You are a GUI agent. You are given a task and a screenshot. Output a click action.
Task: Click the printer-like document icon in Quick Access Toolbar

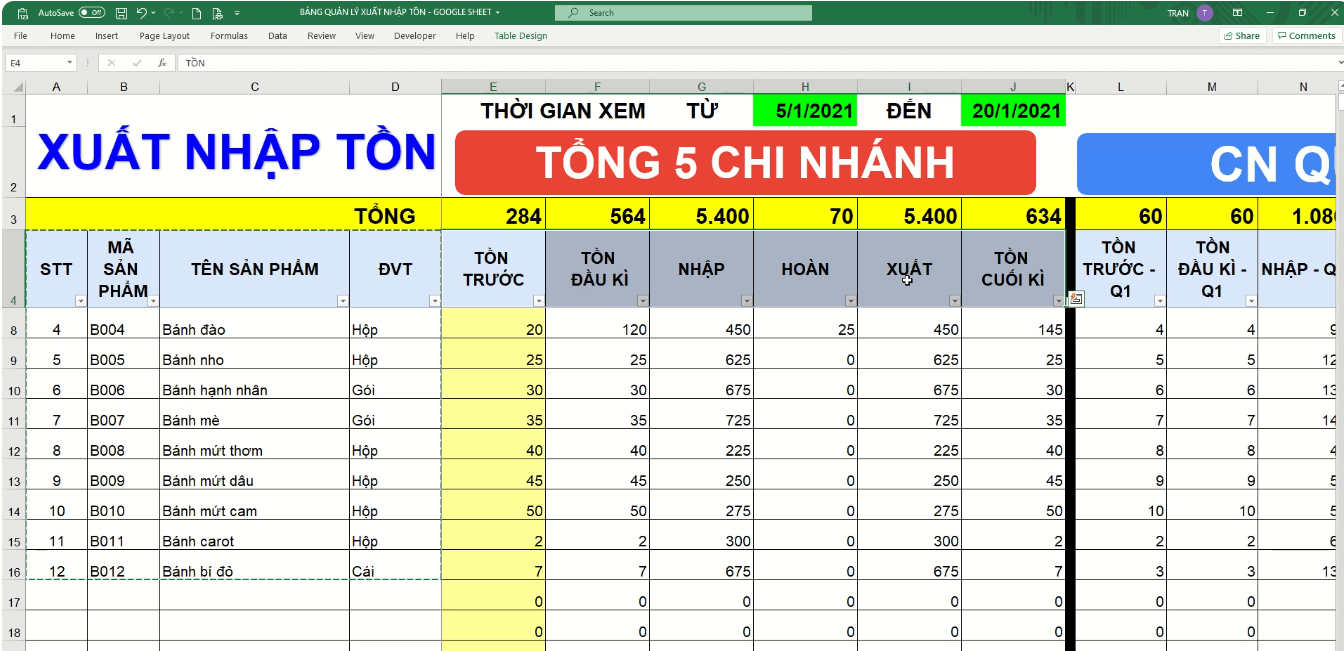218,13
